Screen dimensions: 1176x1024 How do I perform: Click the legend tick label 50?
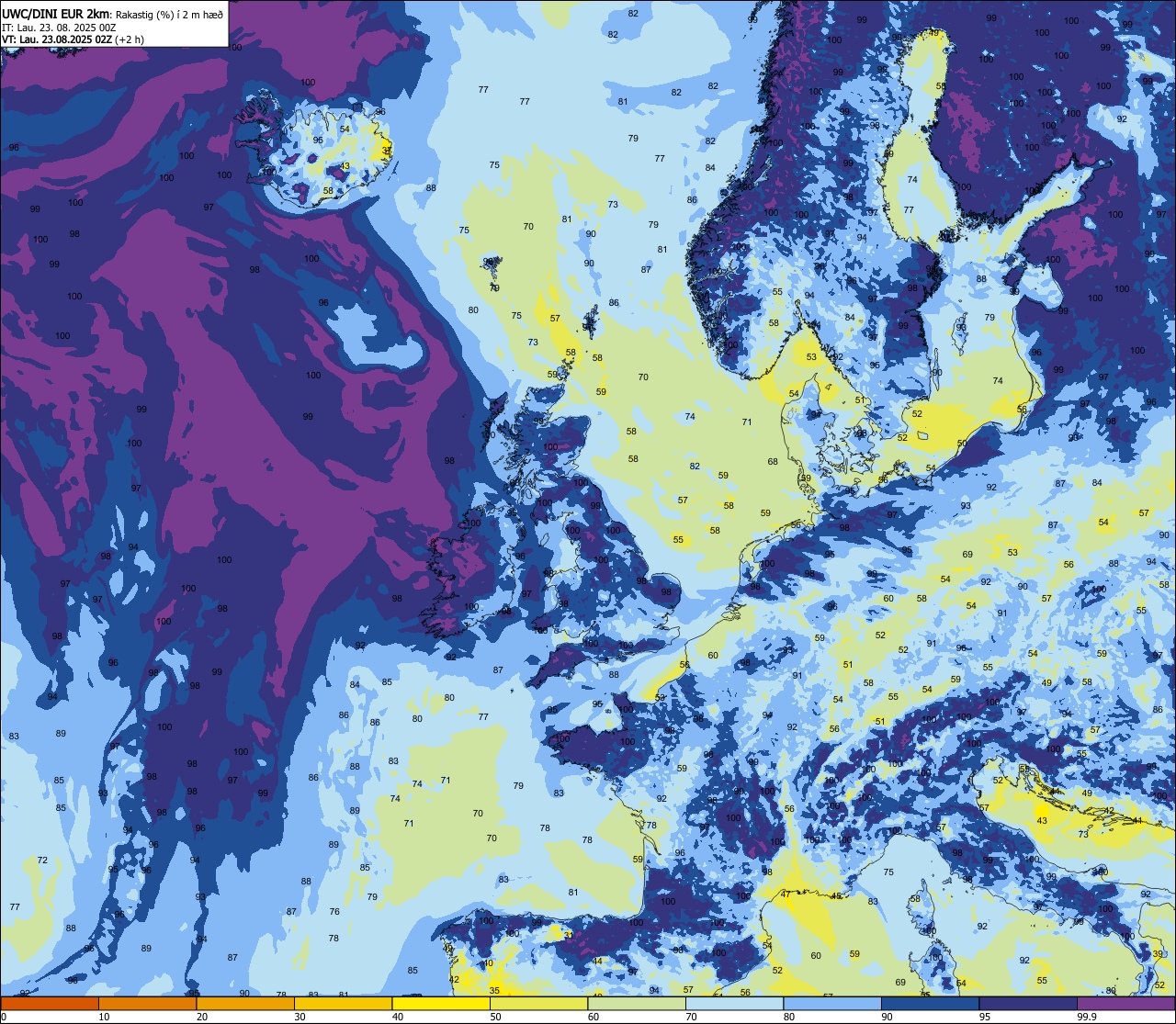[x=495, y=1017]
